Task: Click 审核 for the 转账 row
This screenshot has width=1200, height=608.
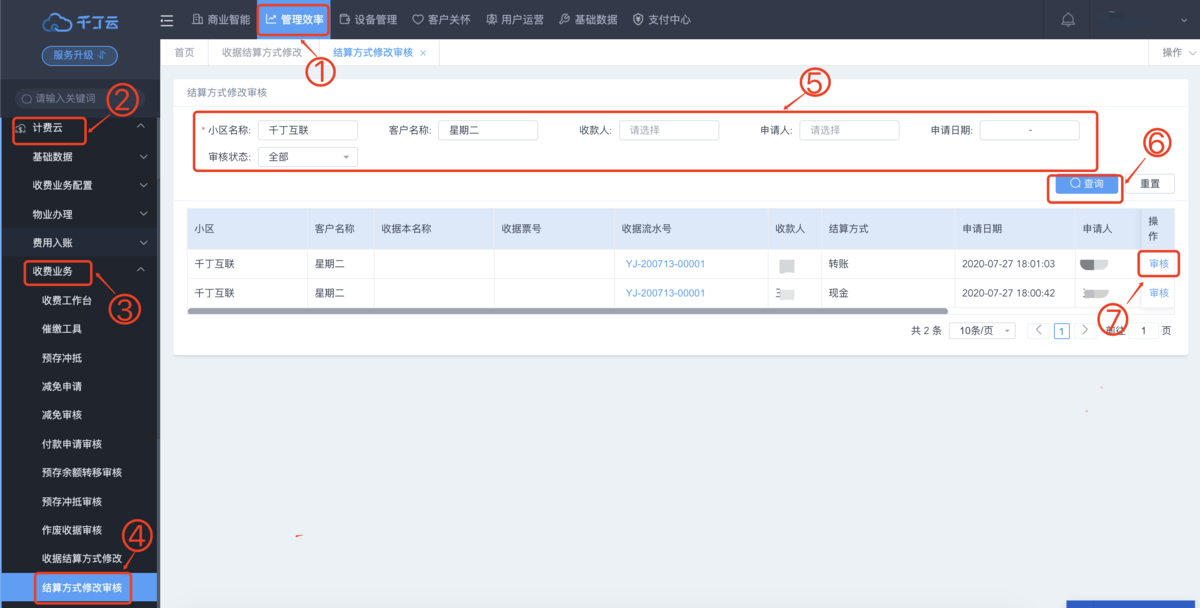Action: tap(1159, 264)
